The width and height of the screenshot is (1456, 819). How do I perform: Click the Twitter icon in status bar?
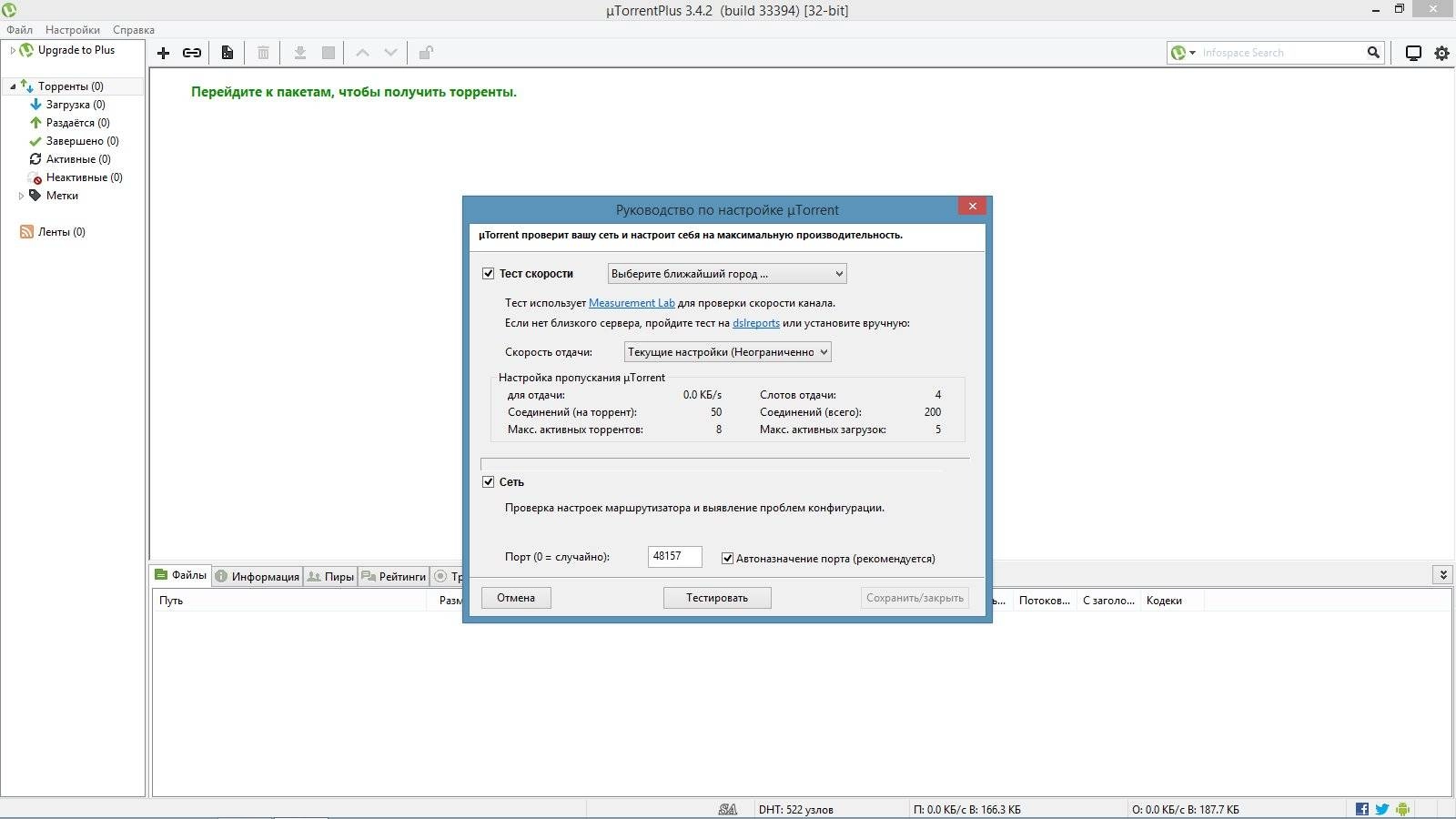(x=1381, y=808)
